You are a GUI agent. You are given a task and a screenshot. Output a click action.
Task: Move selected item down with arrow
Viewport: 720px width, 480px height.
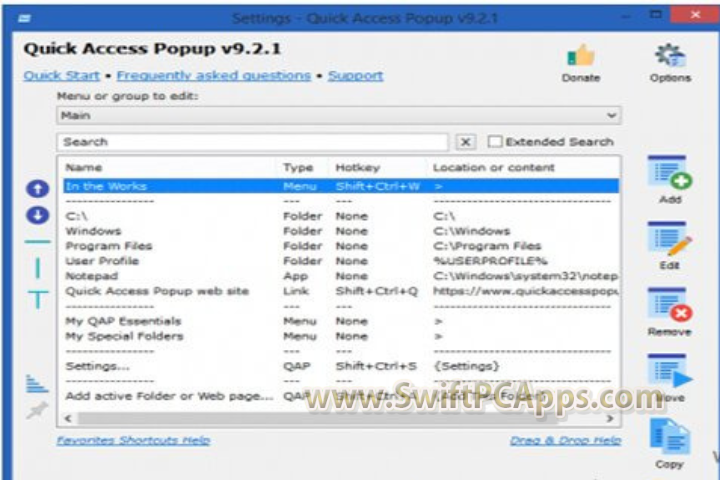click(x=38, y=215)
